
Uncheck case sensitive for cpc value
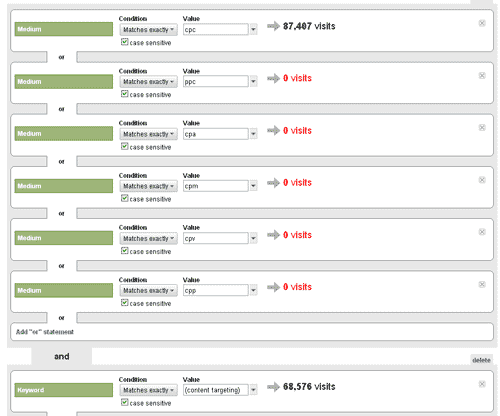click(x=124, y=42)
